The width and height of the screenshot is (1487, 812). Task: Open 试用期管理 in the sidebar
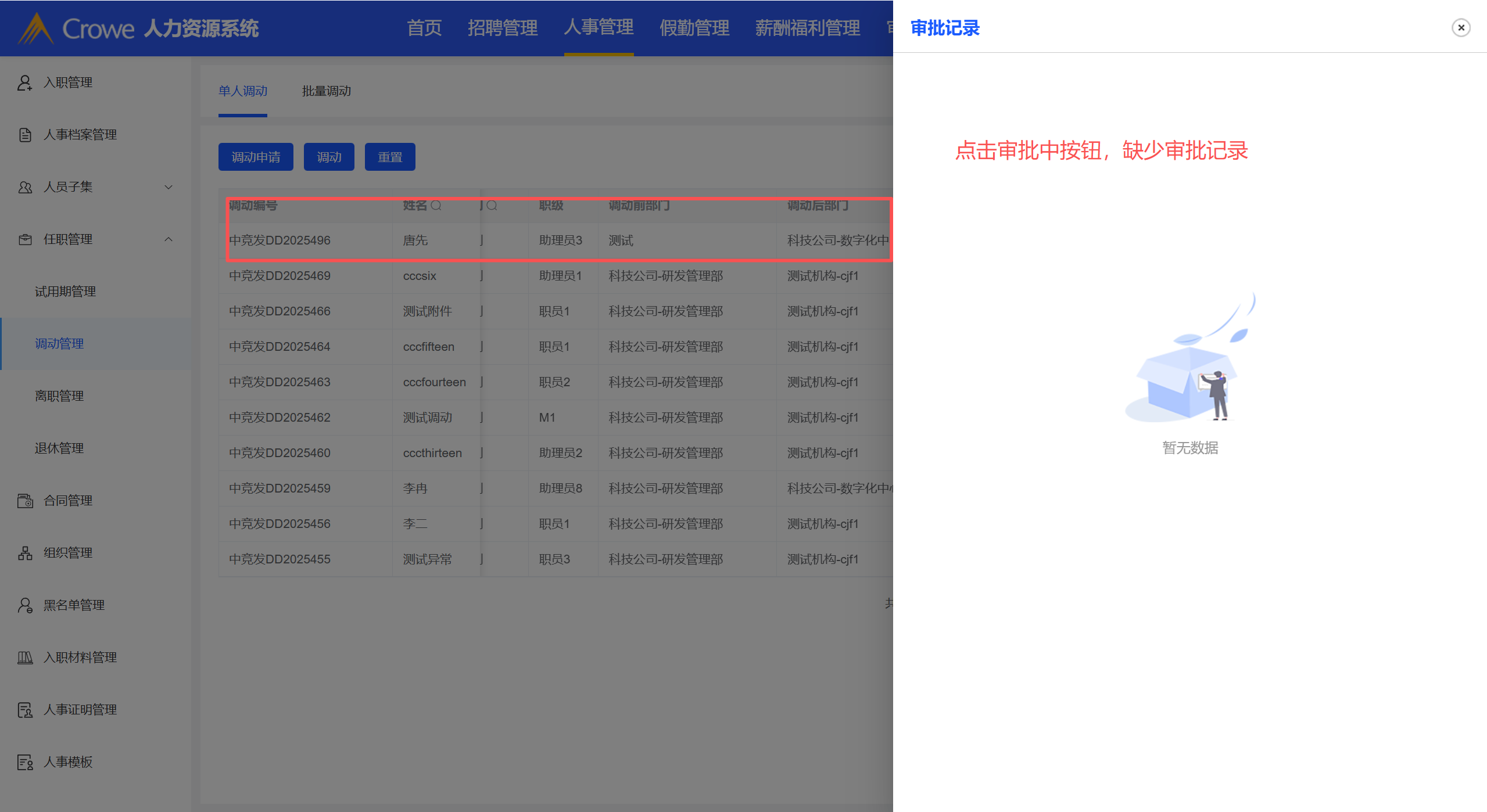[x=65, y=292]
